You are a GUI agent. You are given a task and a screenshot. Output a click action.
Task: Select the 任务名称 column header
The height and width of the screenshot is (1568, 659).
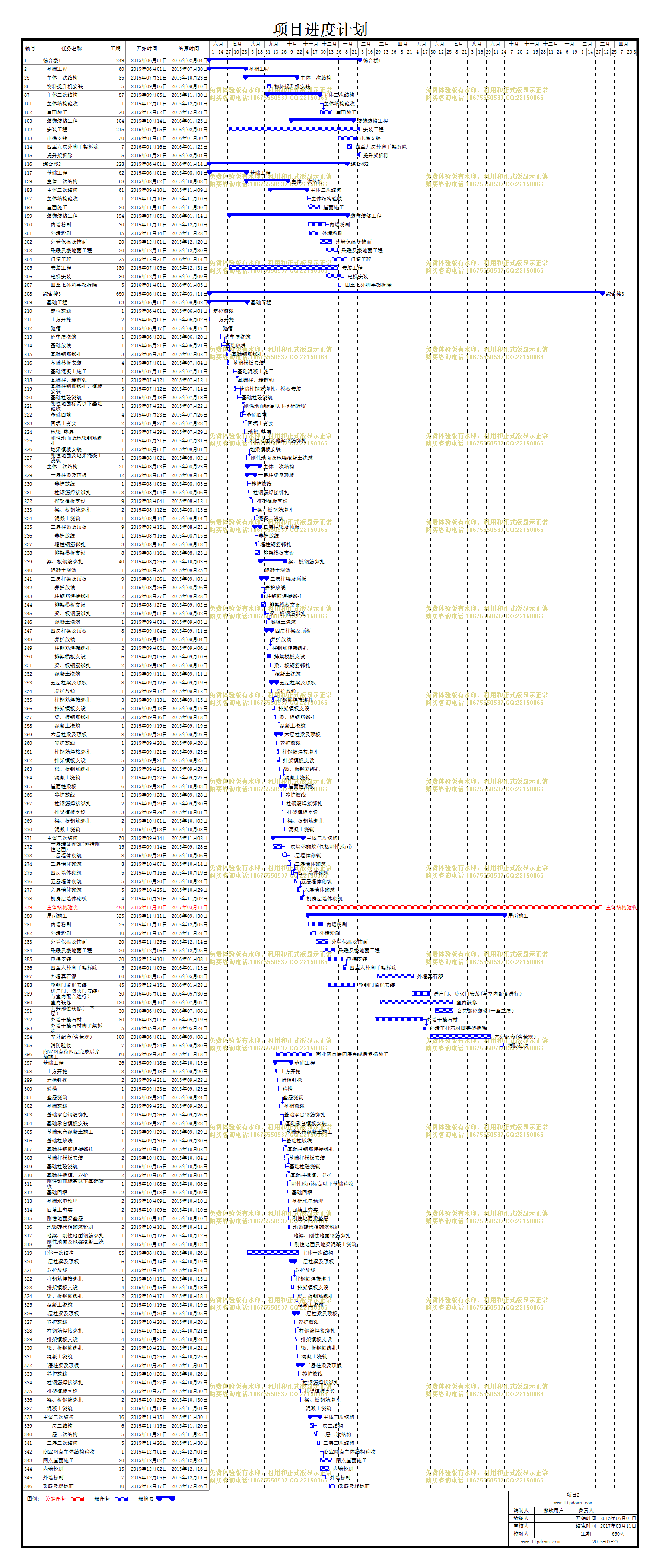72,48
